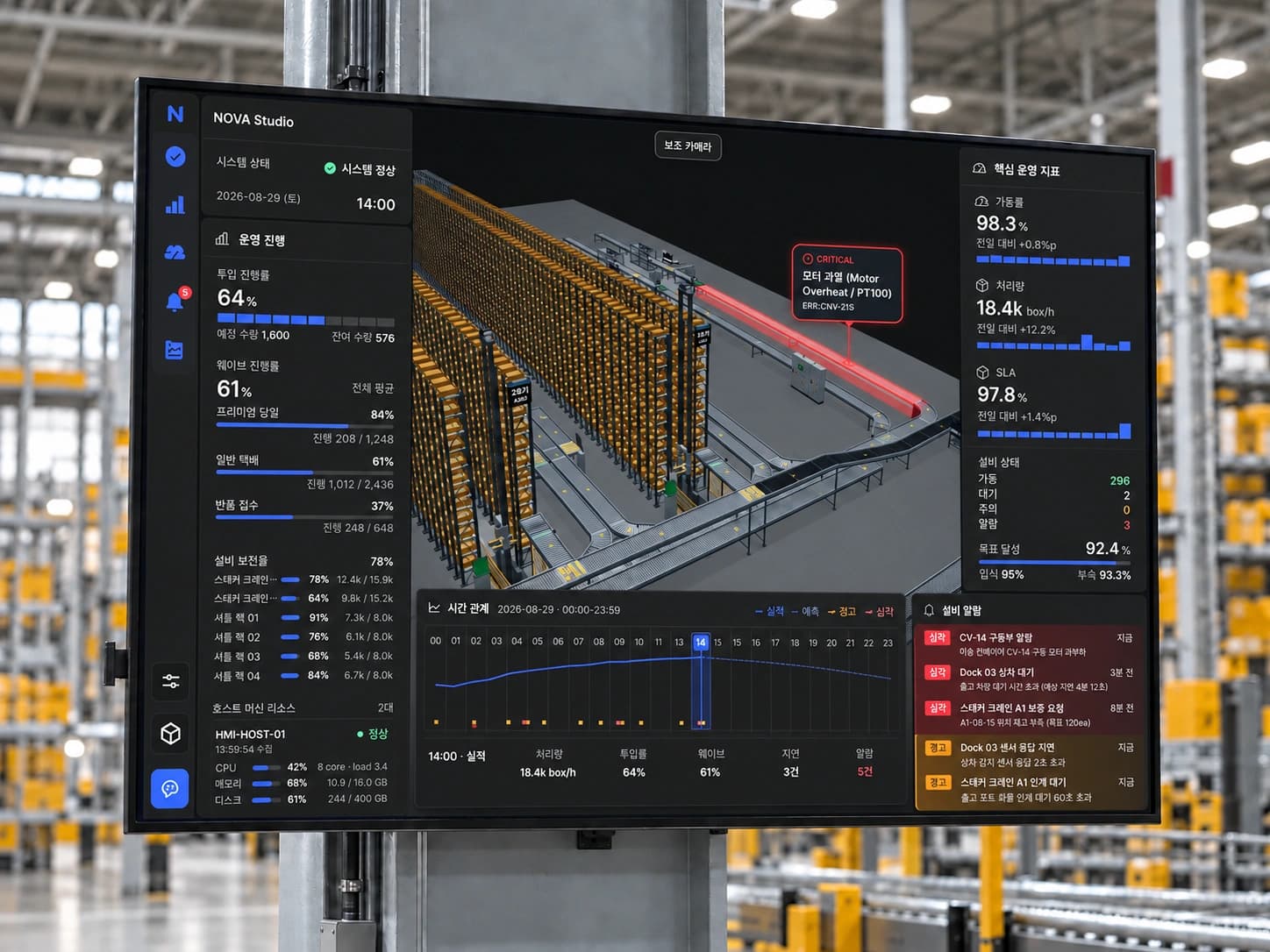The height and width of the screenshot is (952, 1270).
Task: Open the blue chat bubble sidebar button
Action: (x=170, y=788)
